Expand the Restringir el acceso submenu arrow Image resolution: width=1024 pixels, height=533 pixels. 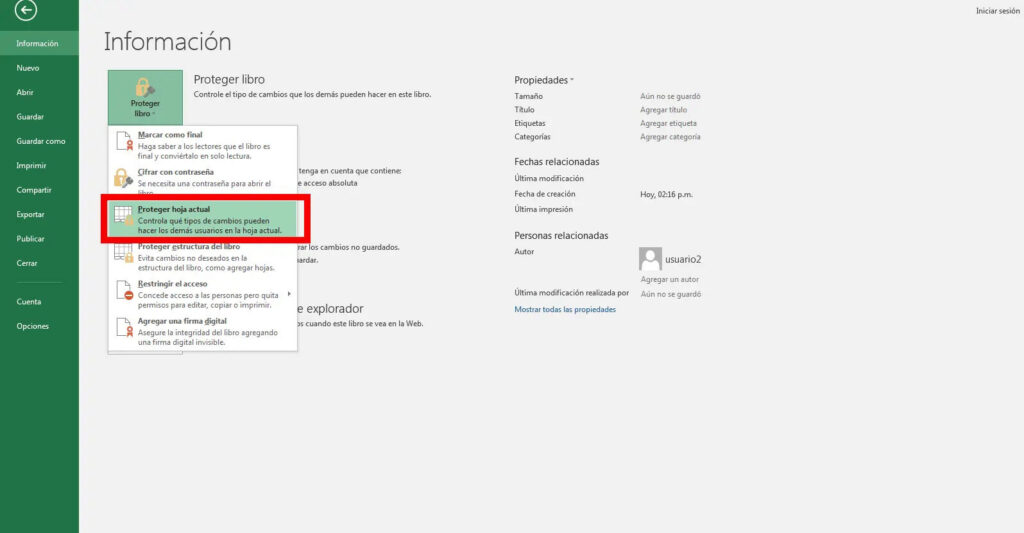click(x=289, y=294)
